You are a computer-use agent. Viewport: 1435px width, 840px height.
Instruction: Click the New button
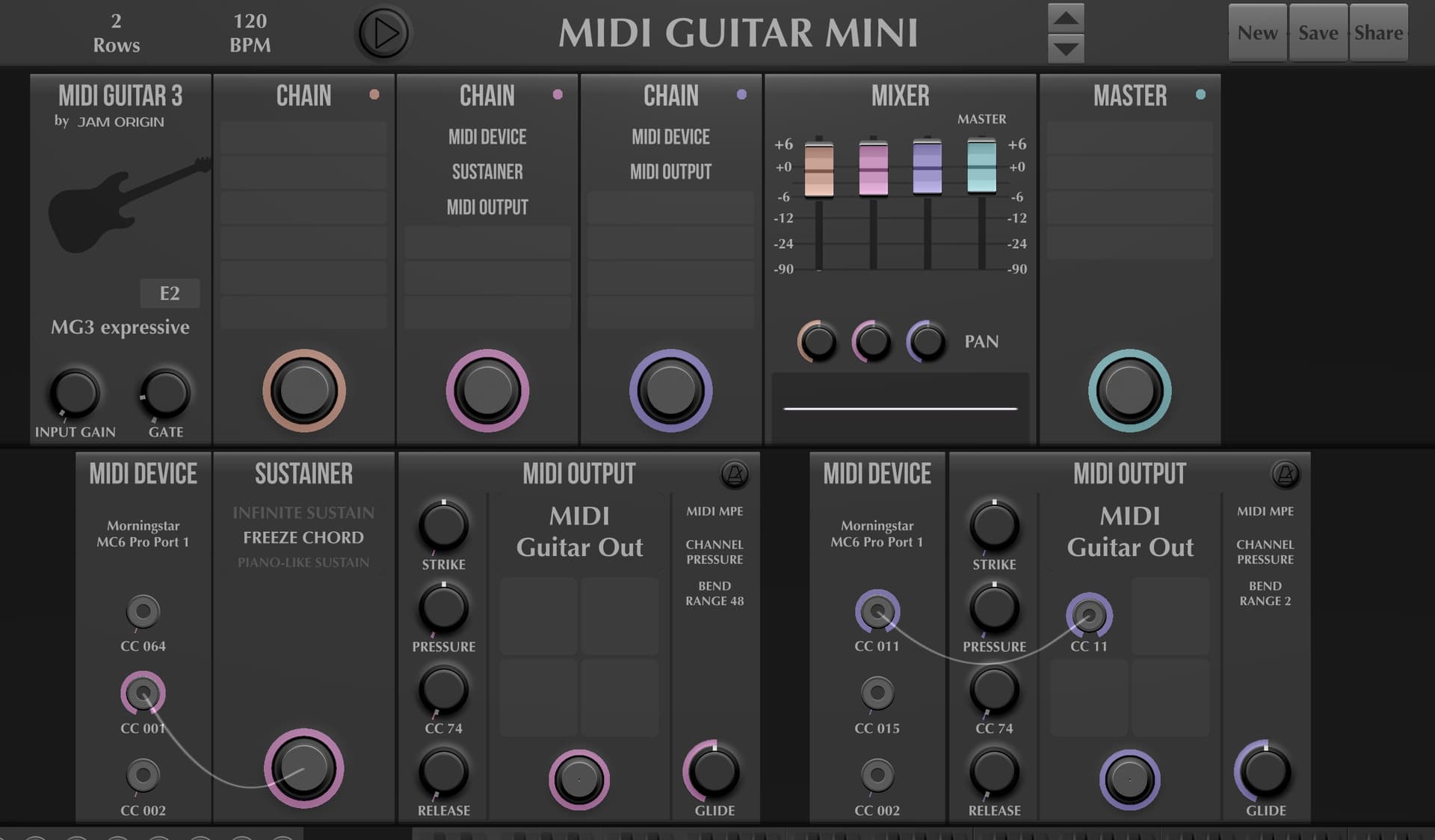coord(1257,33)
